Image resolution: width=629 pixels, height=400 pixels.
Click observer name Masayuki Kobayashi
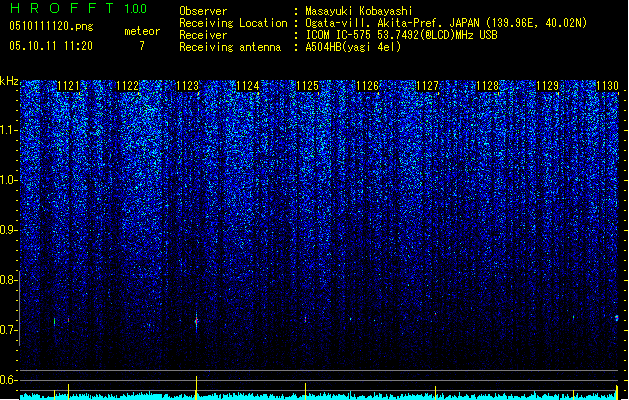359,11
